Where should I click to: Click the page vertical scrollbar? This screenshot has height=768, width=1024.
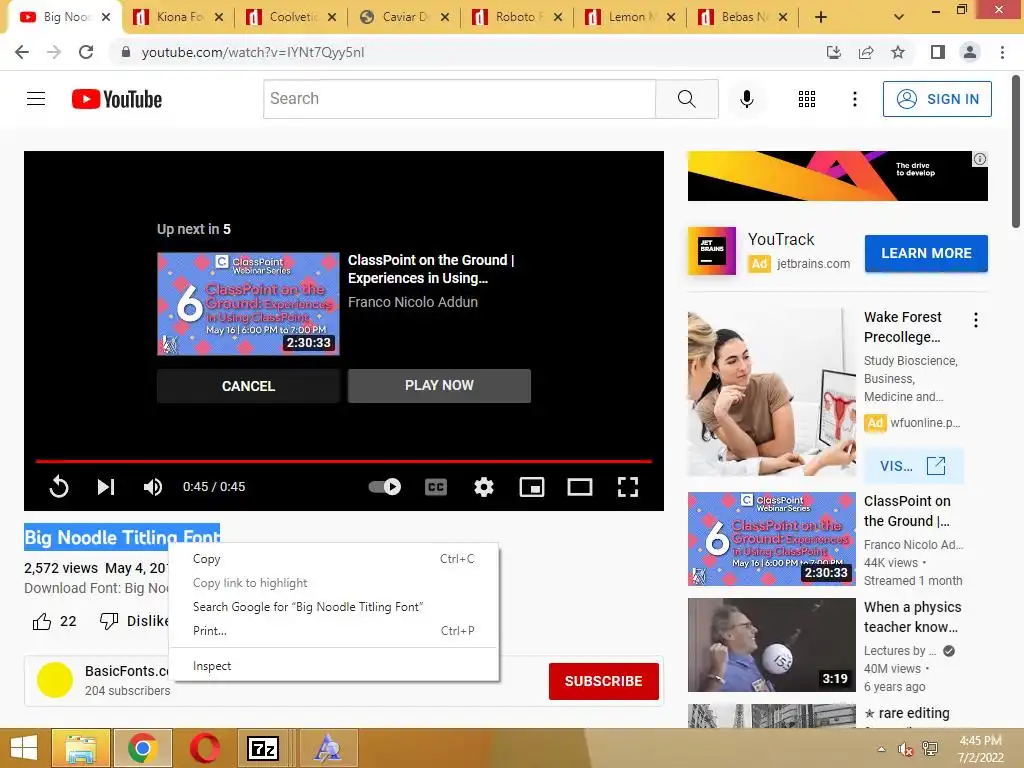(x=1016, y=152)
